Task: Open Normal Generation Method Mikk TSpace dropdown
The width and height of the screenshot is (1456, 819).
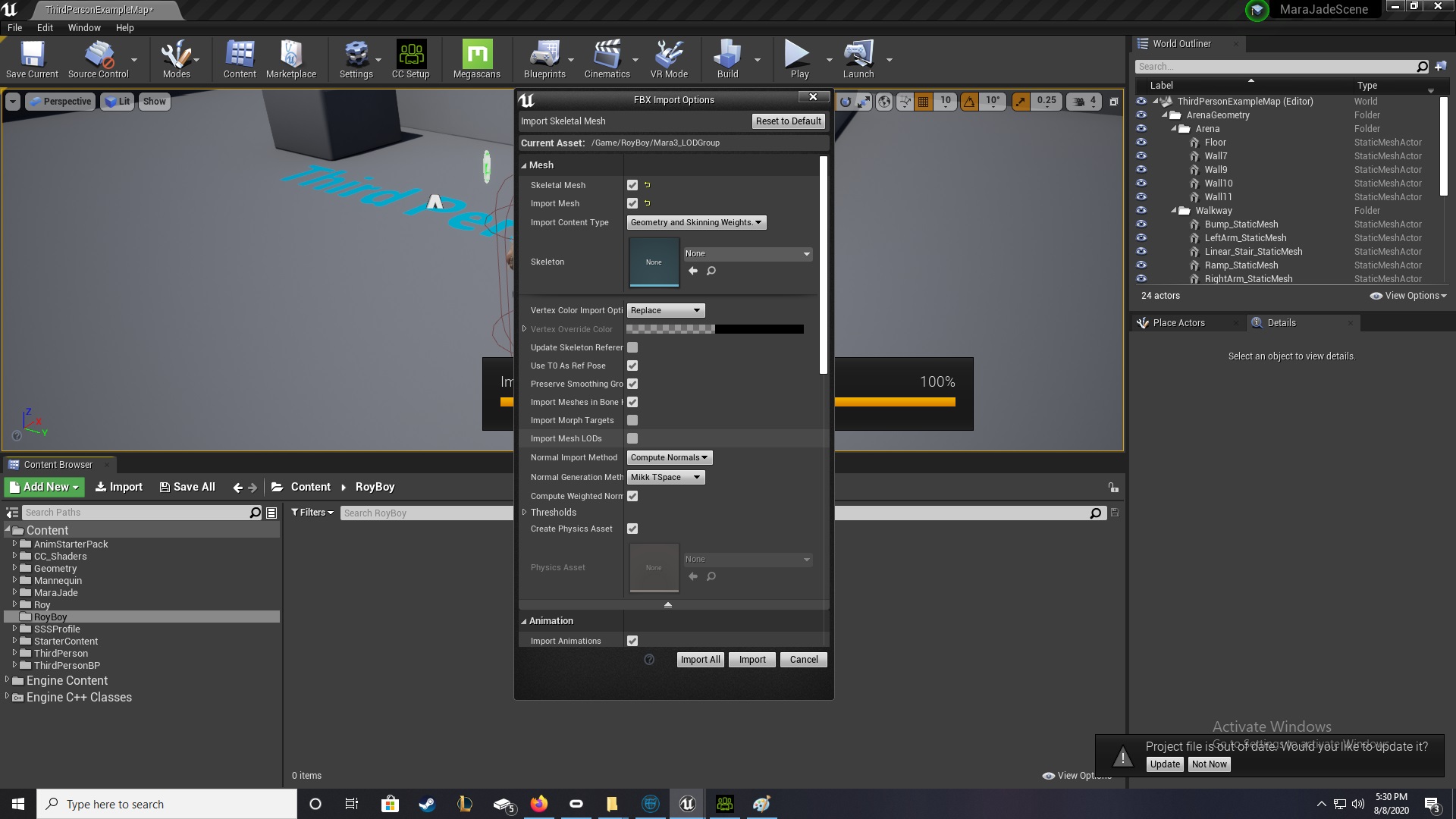Action: (666, 477)
